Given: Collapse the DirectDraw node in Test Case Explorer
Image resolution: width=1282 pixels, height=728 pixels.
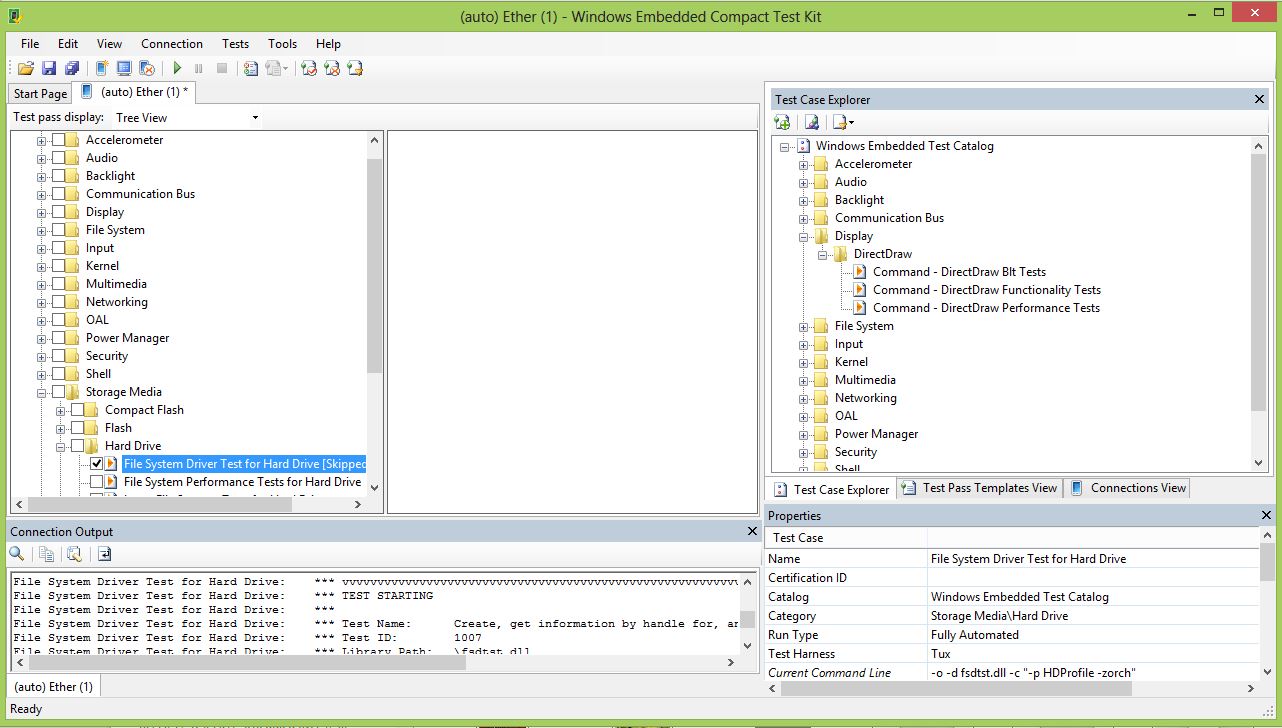Looking at the screenshot, I should click(x=823, y=254).
